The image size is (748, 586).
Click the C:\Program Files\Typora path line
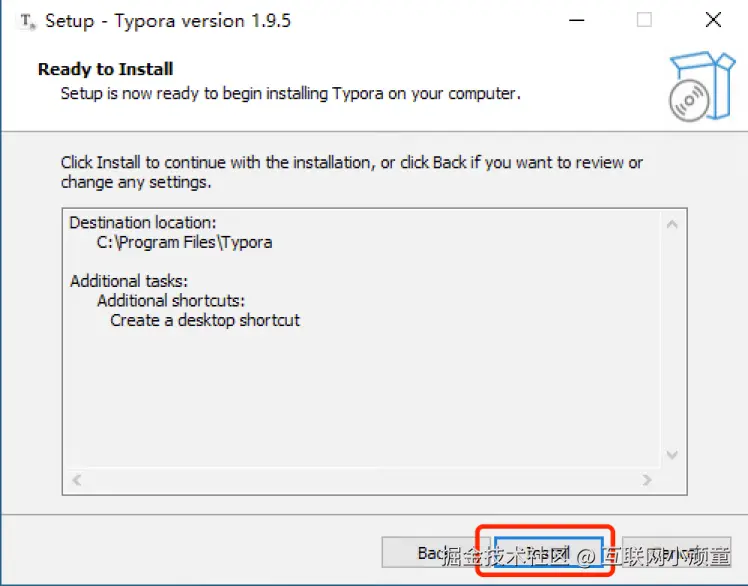pos(184,242)
